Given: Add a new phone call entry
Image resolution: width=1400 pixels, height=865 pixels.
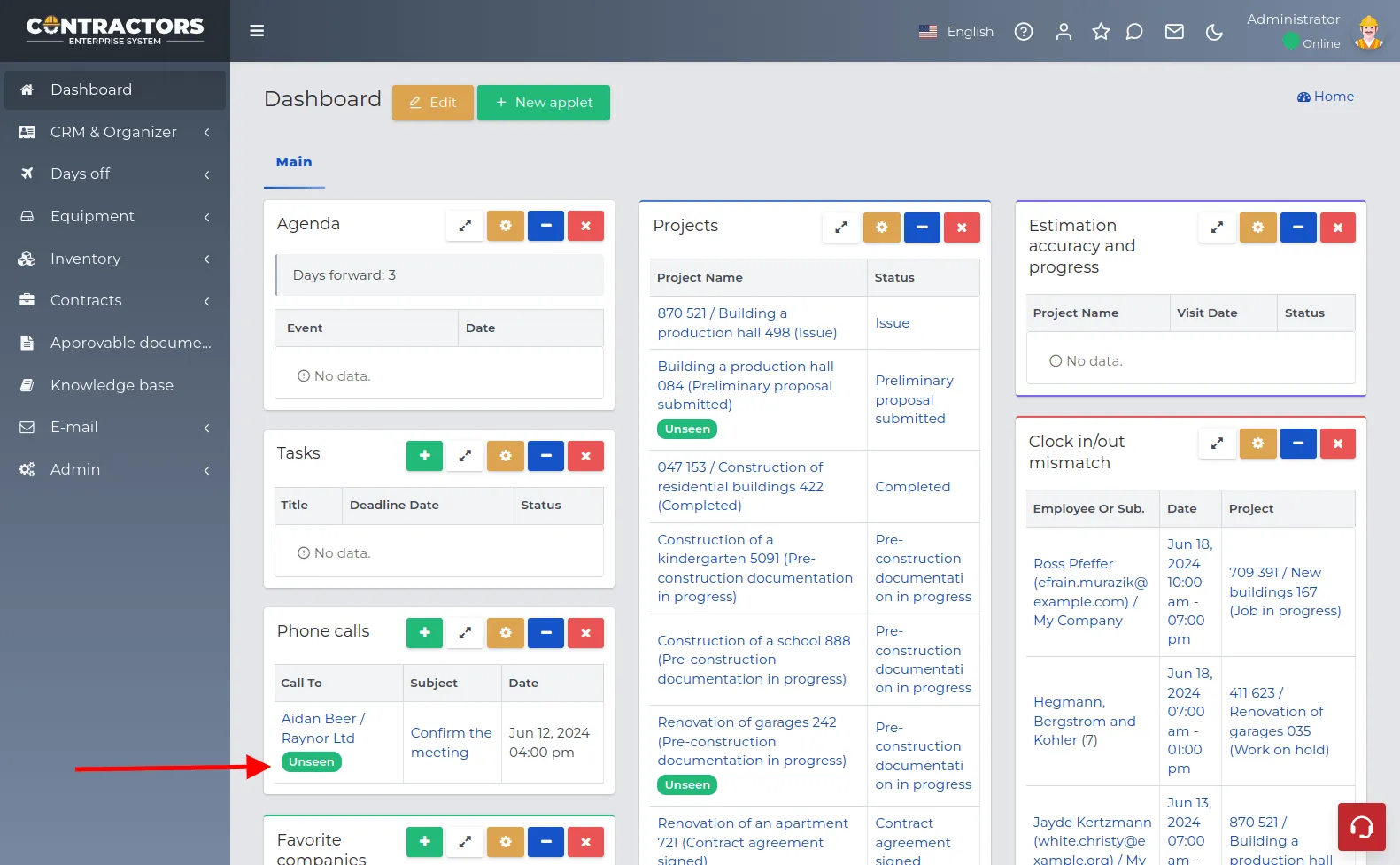Looking at the screenshot, I should 424,633.
